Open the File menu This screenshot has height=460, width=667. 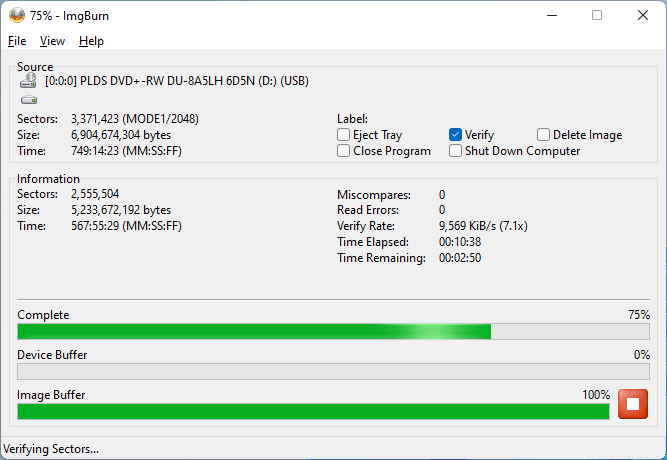pos(17,41)
